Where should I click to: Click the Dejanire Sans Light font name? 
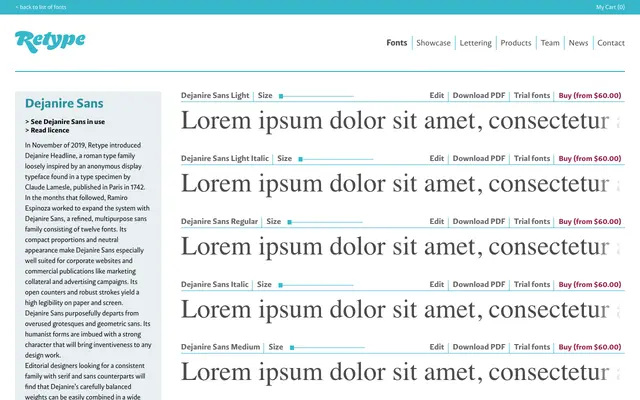pyautogui.click(x=215, y=96)
